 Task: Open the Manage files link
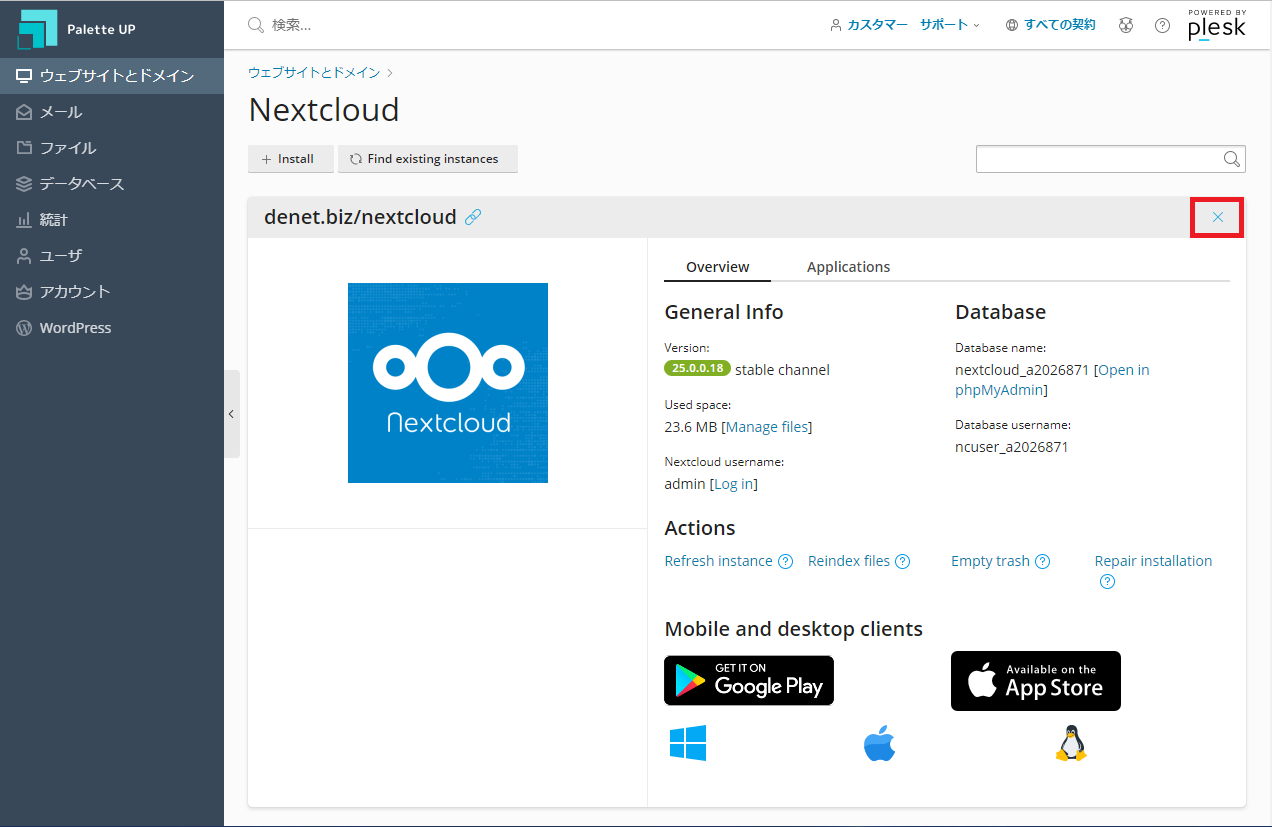767,427
